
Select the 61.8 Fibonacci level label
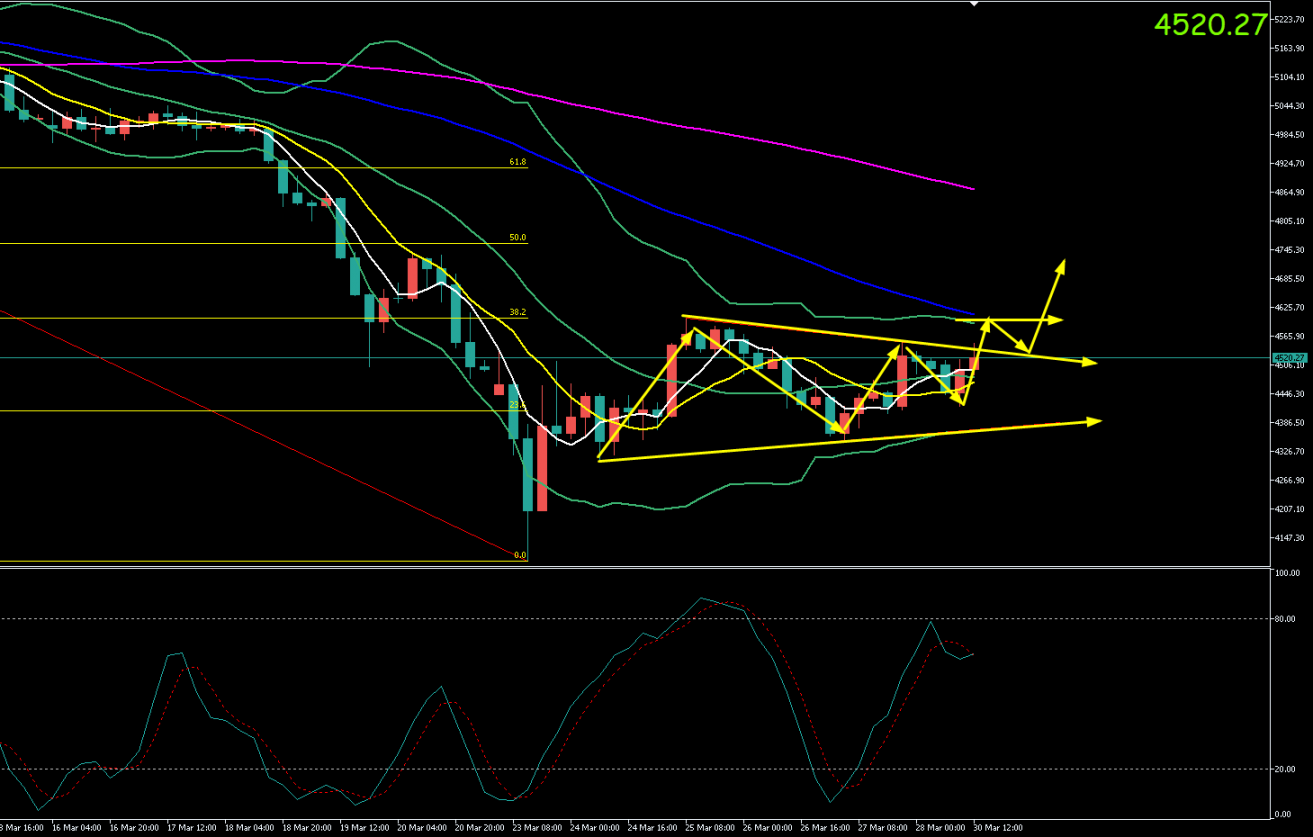[x=517, y=161]
